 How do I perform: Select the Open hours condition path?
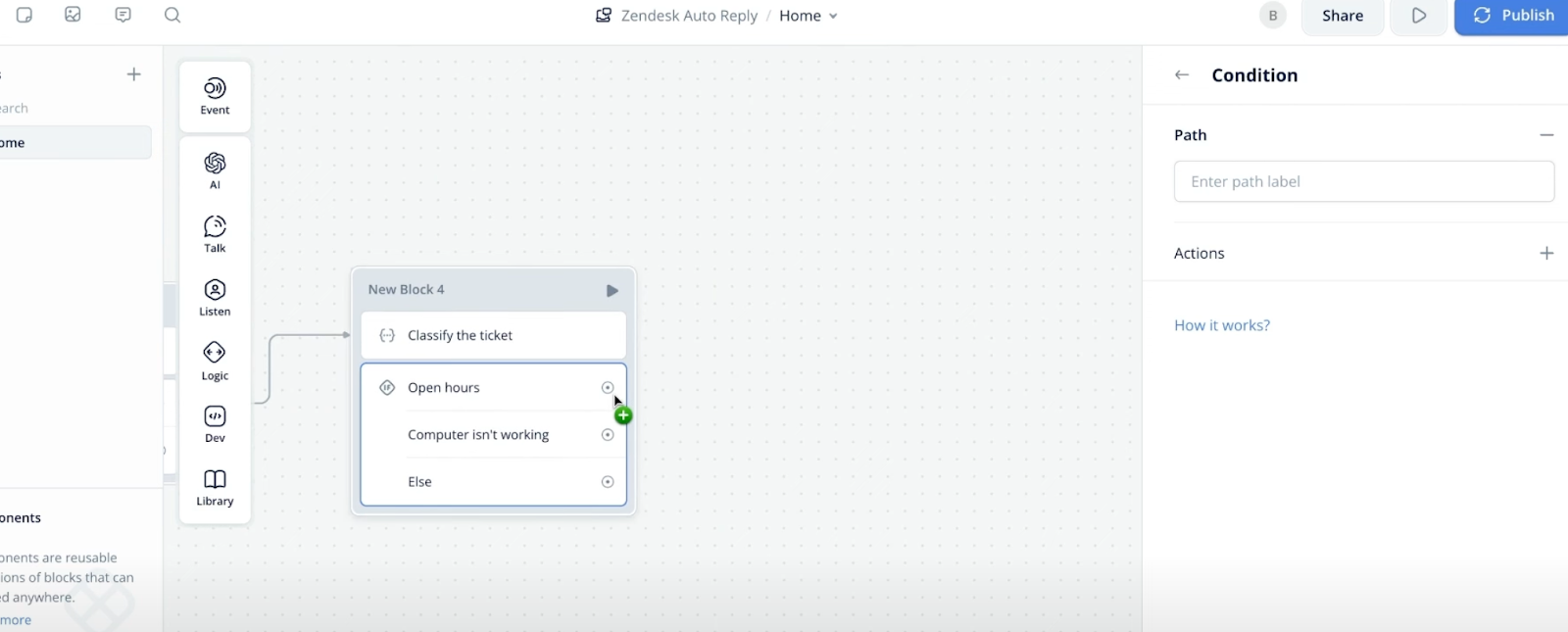pos(493,388)
